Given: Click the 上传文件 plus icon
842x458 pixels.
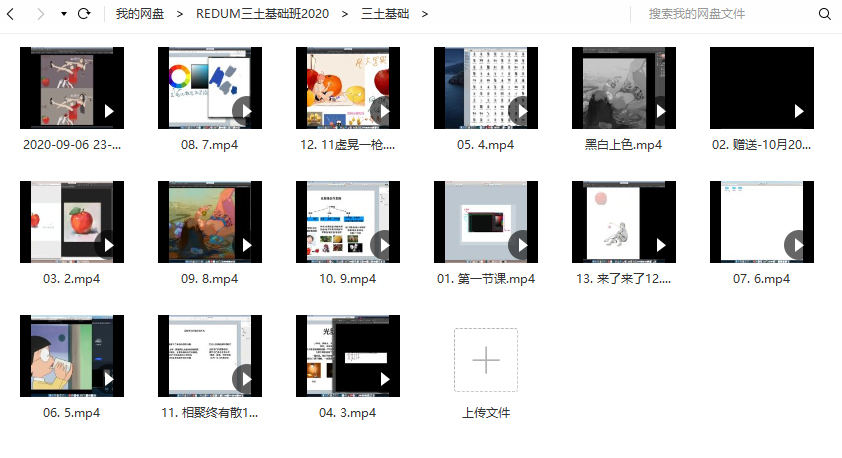Looking at the screenshot, I should [486, 359].
